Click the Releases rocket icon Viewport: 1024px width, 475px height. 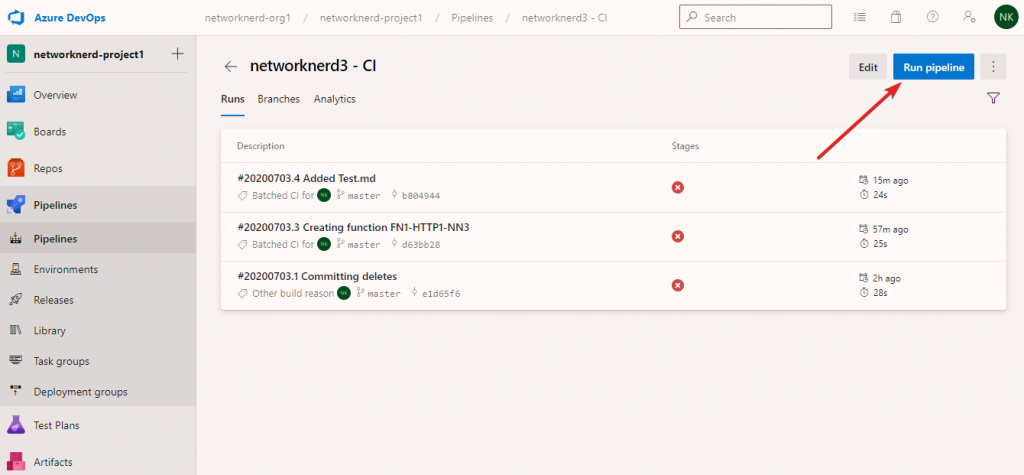click(16, 300)
